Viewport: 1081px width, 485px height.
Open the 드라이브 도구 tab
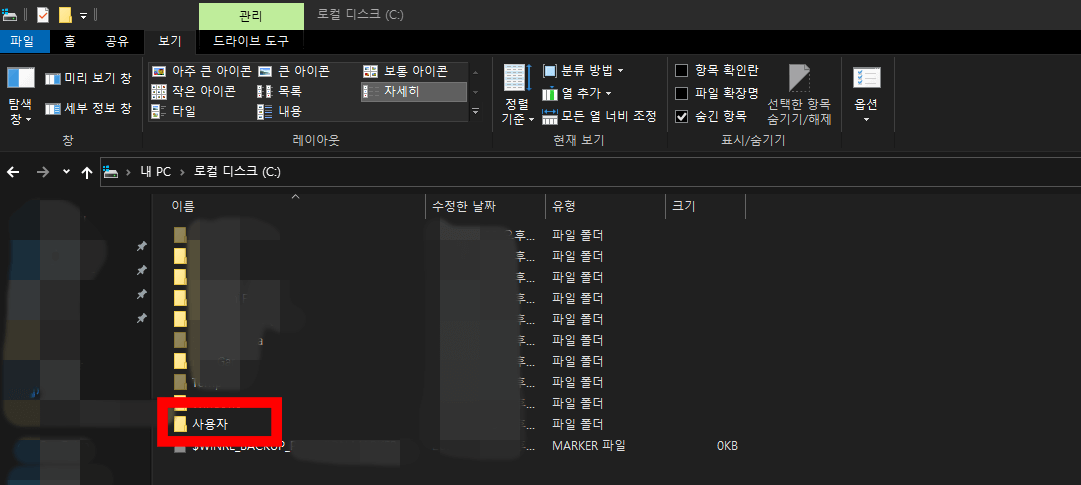click(x=251, y=41)
